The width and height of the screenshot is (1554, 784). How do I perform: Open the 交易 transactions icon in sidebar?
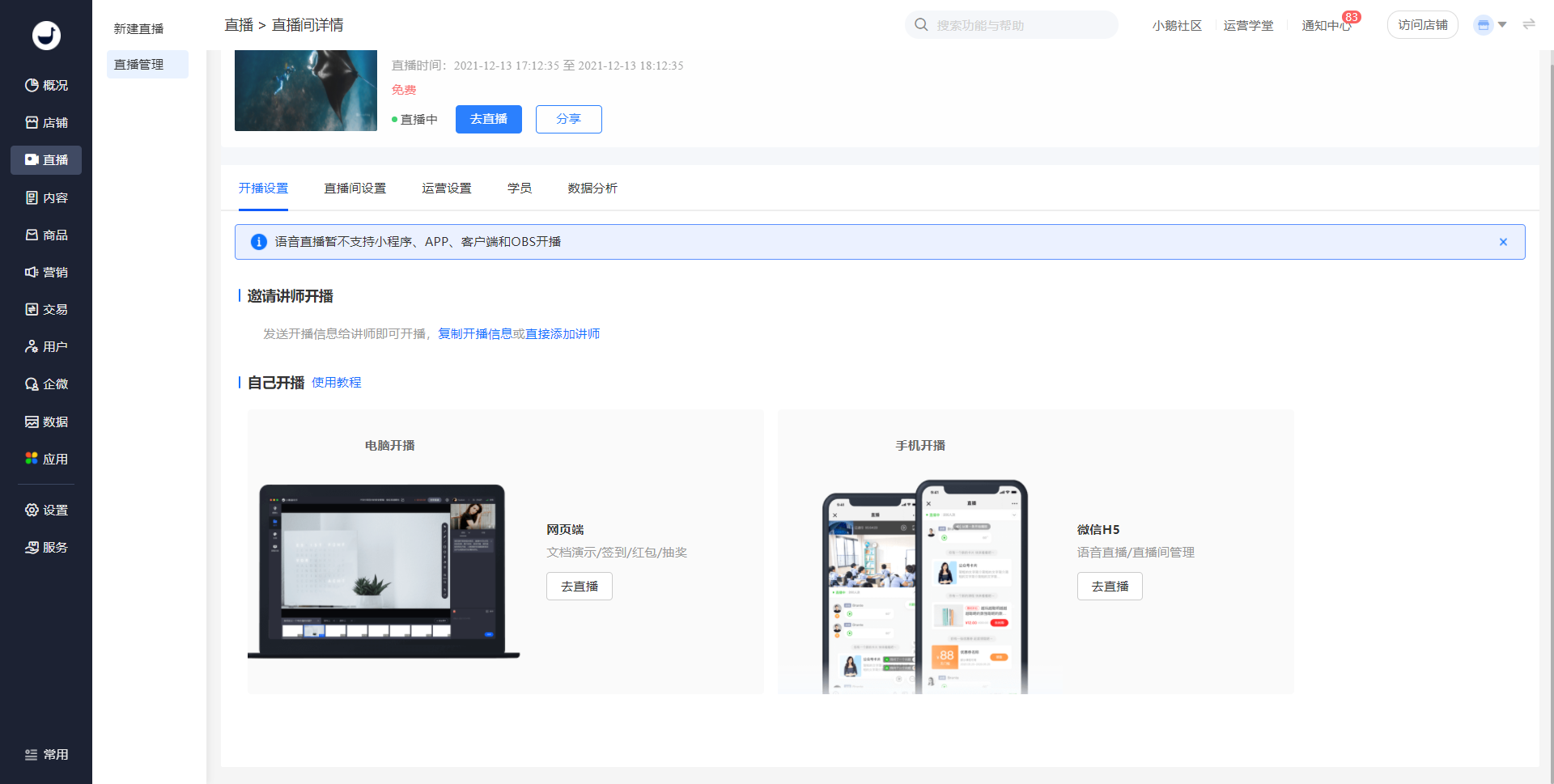(32, 309)
